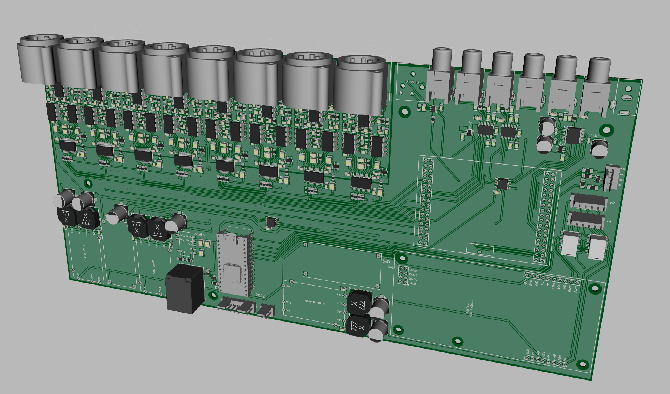The height and width of the screenshot is (394, 670).
Task: Click the silver microcontroller module with pin rows
Action: (x=234, y=264)
